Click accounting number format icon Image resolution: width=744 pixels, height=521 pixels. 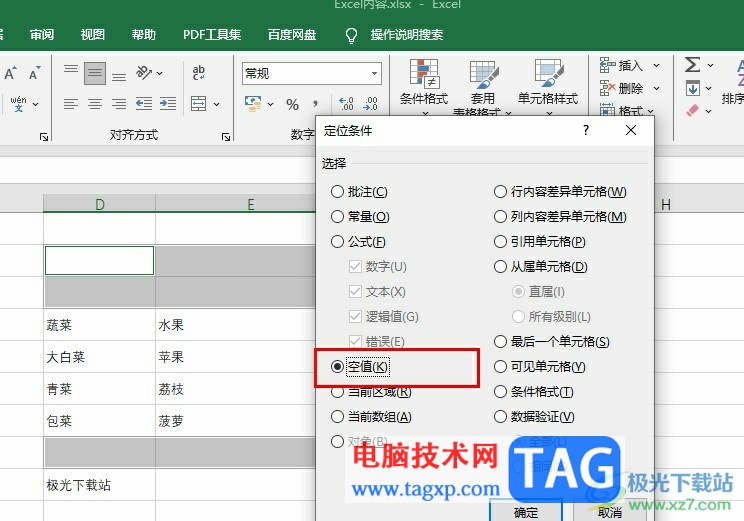pyautogui.click(x=253, y=103)
